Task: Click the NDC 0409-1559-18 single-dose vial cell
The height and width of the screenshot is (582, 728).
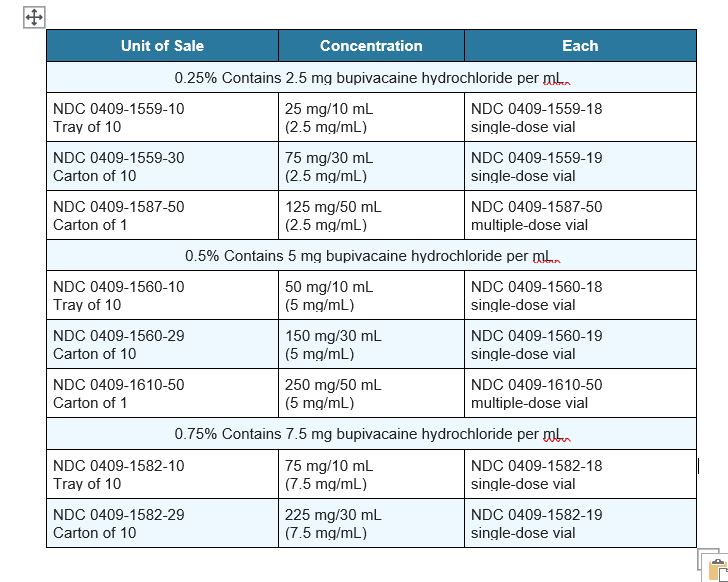Action: point(580,118)
